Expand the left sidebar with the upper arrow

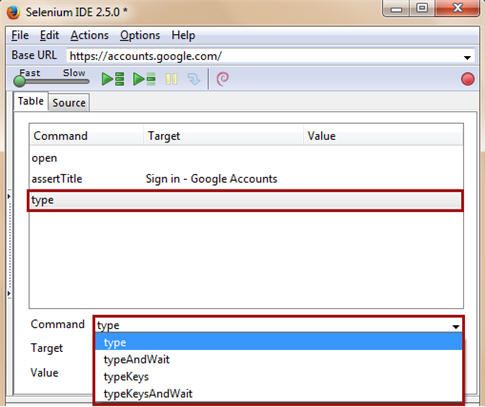pyautogui.click(x=9, y=196)
